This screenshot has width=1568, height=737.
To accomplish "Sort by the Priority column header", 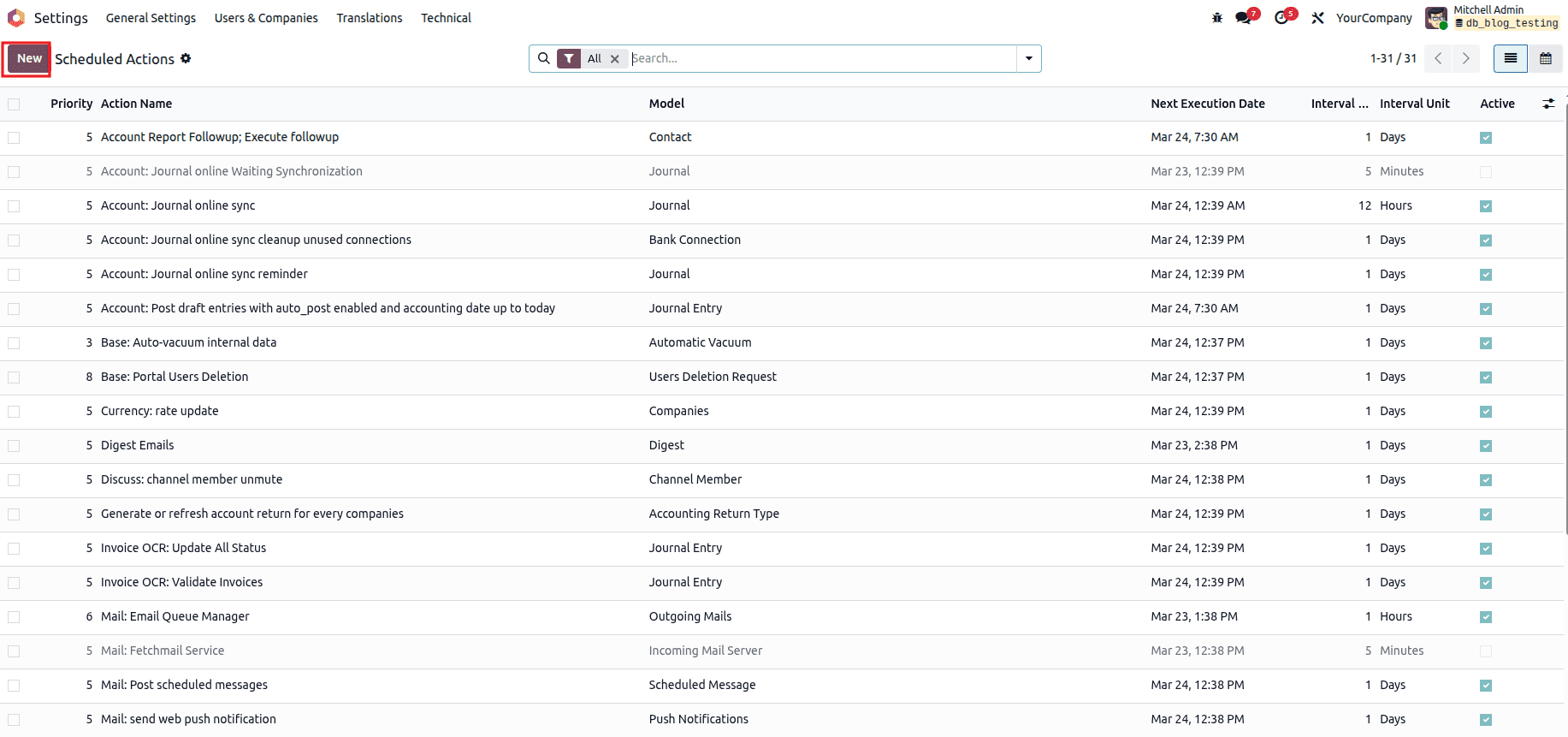I will coord(71,104).
